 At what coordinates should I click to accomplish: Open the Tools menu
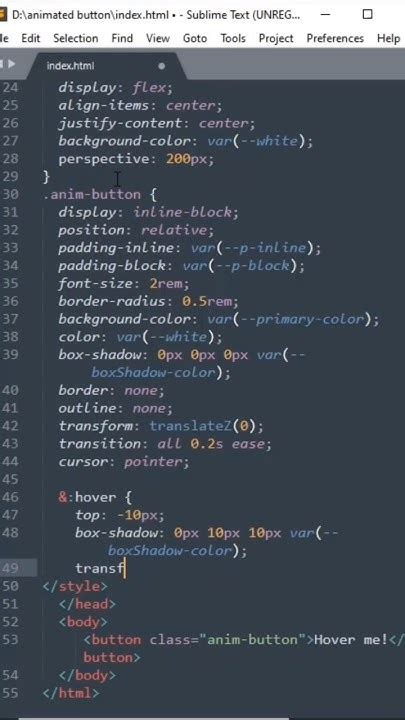point(233,38)
